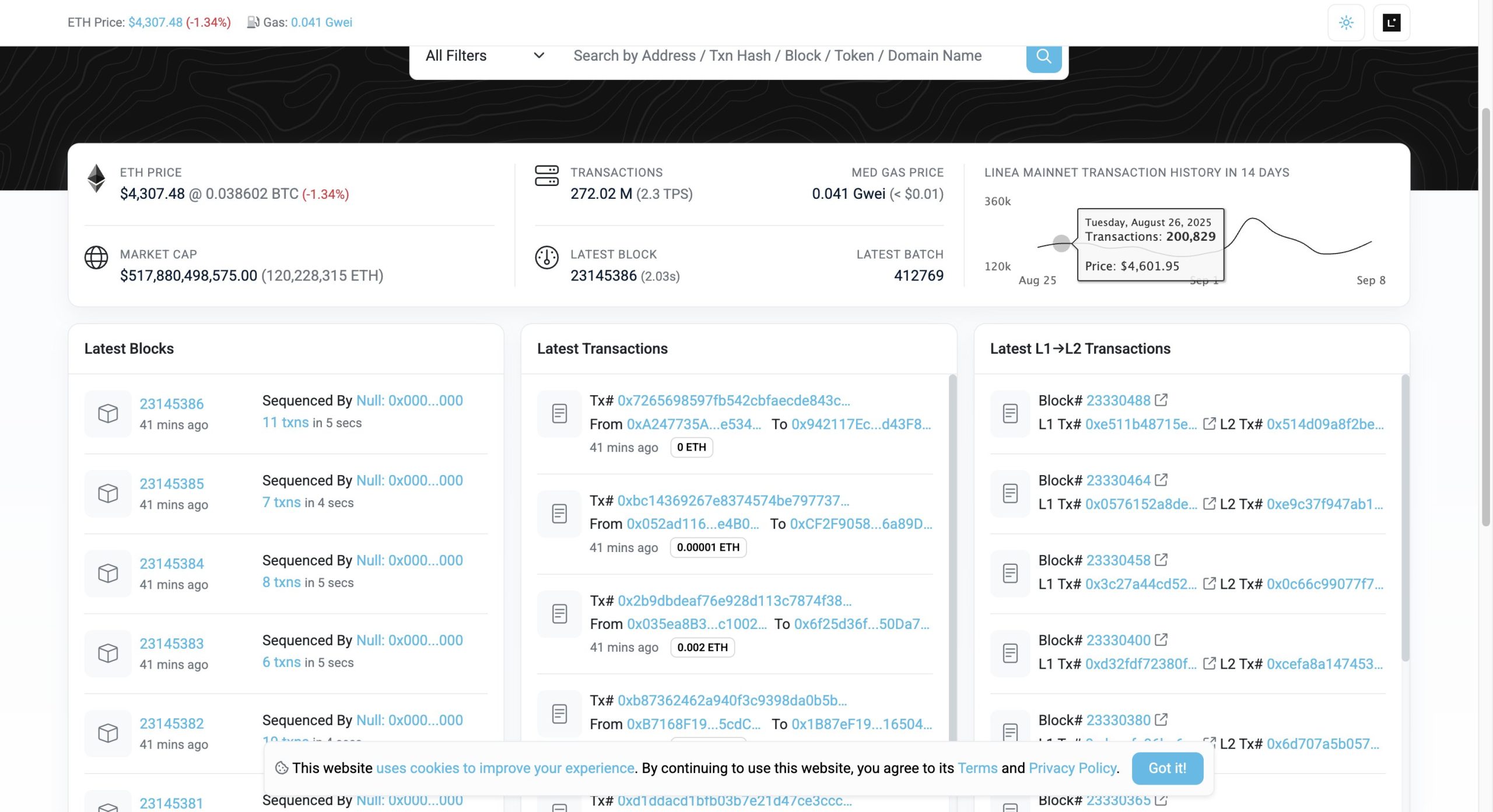Click the search magnifier icon
Screen dimensions: 1493x812
tap(1043, 56)
